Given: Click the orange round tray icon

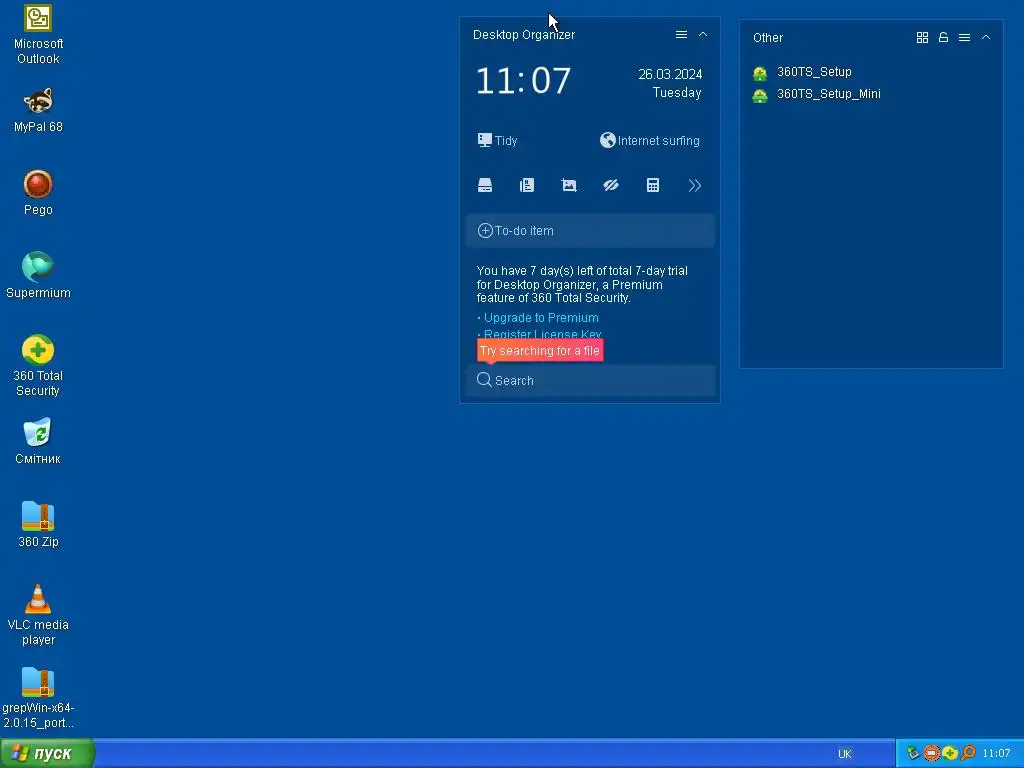Looking at the screenshot, I should pos(931,753).
